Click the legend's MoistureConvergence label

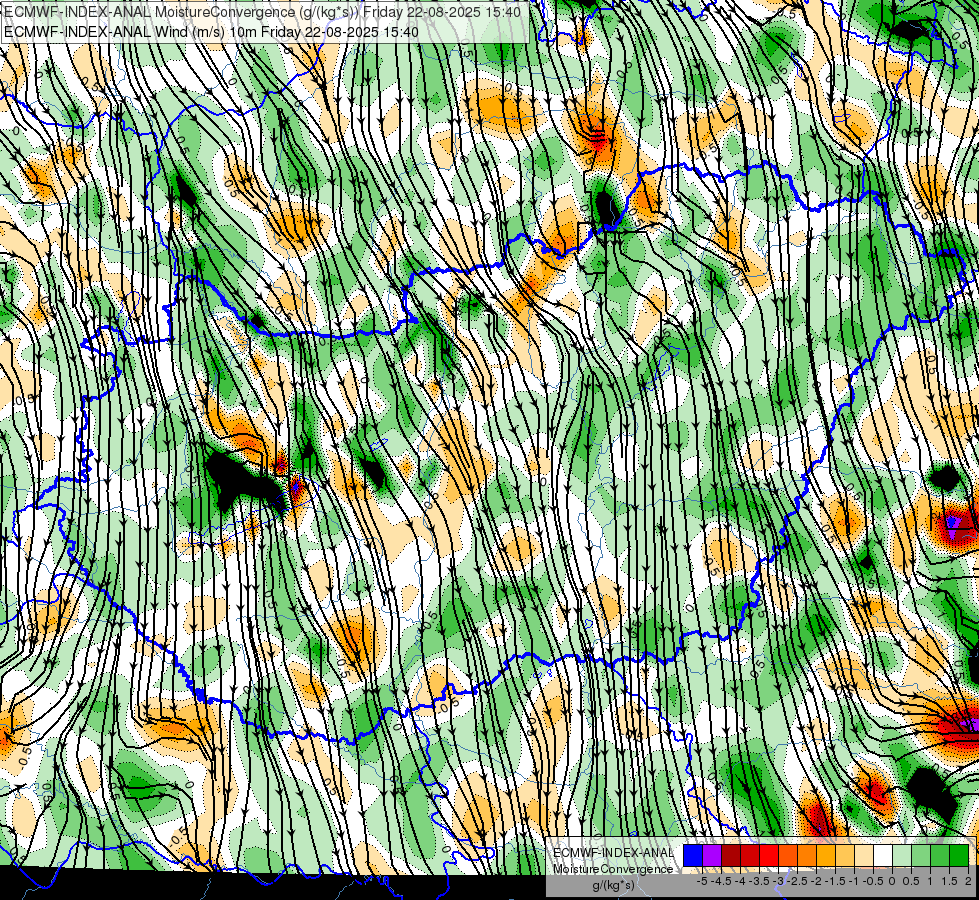point(613,869)
